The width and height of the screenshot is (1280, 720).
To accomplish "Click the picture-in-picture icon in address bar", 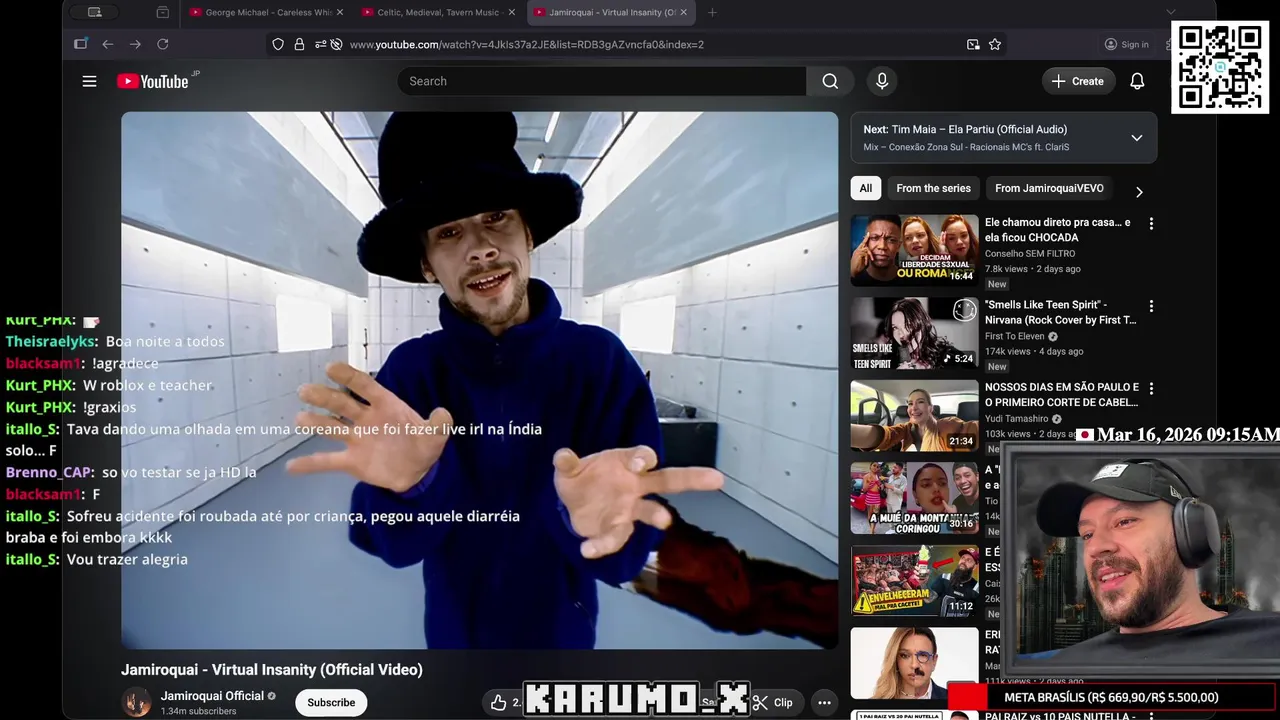I will 973,44.
